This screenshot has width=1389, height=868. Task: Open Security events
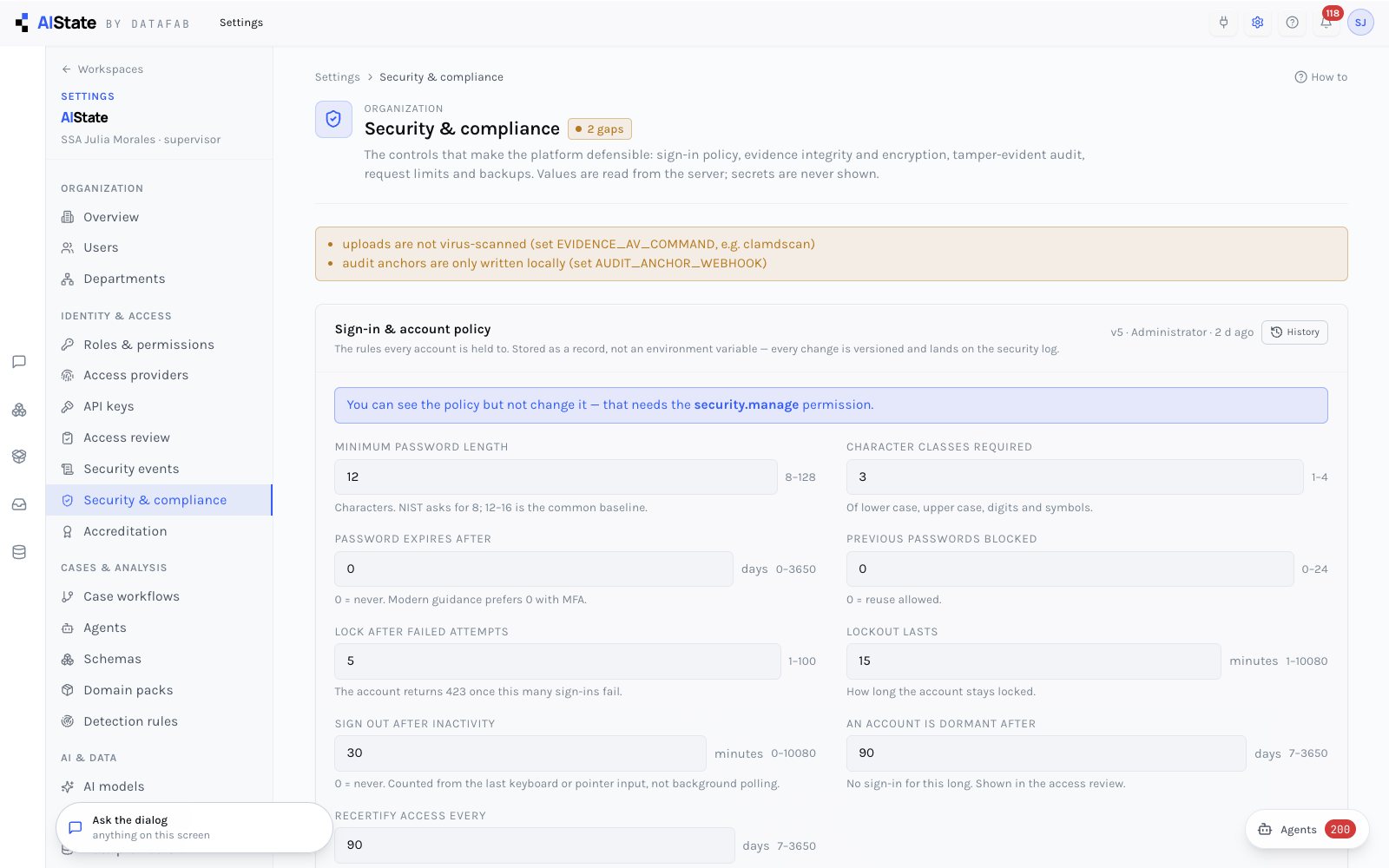(159, 469)
